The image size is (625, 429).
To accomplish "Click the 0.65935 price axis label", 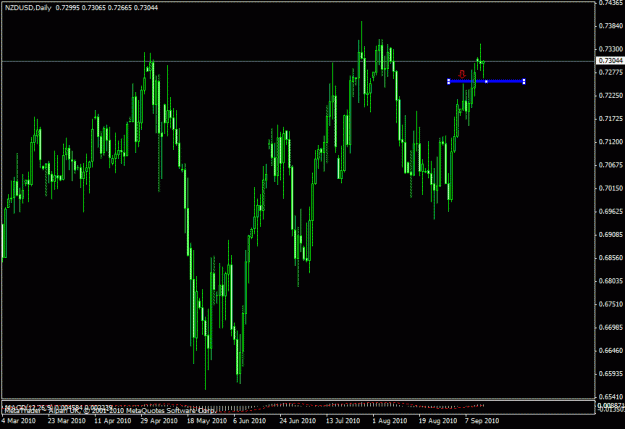I will [611, 374].
